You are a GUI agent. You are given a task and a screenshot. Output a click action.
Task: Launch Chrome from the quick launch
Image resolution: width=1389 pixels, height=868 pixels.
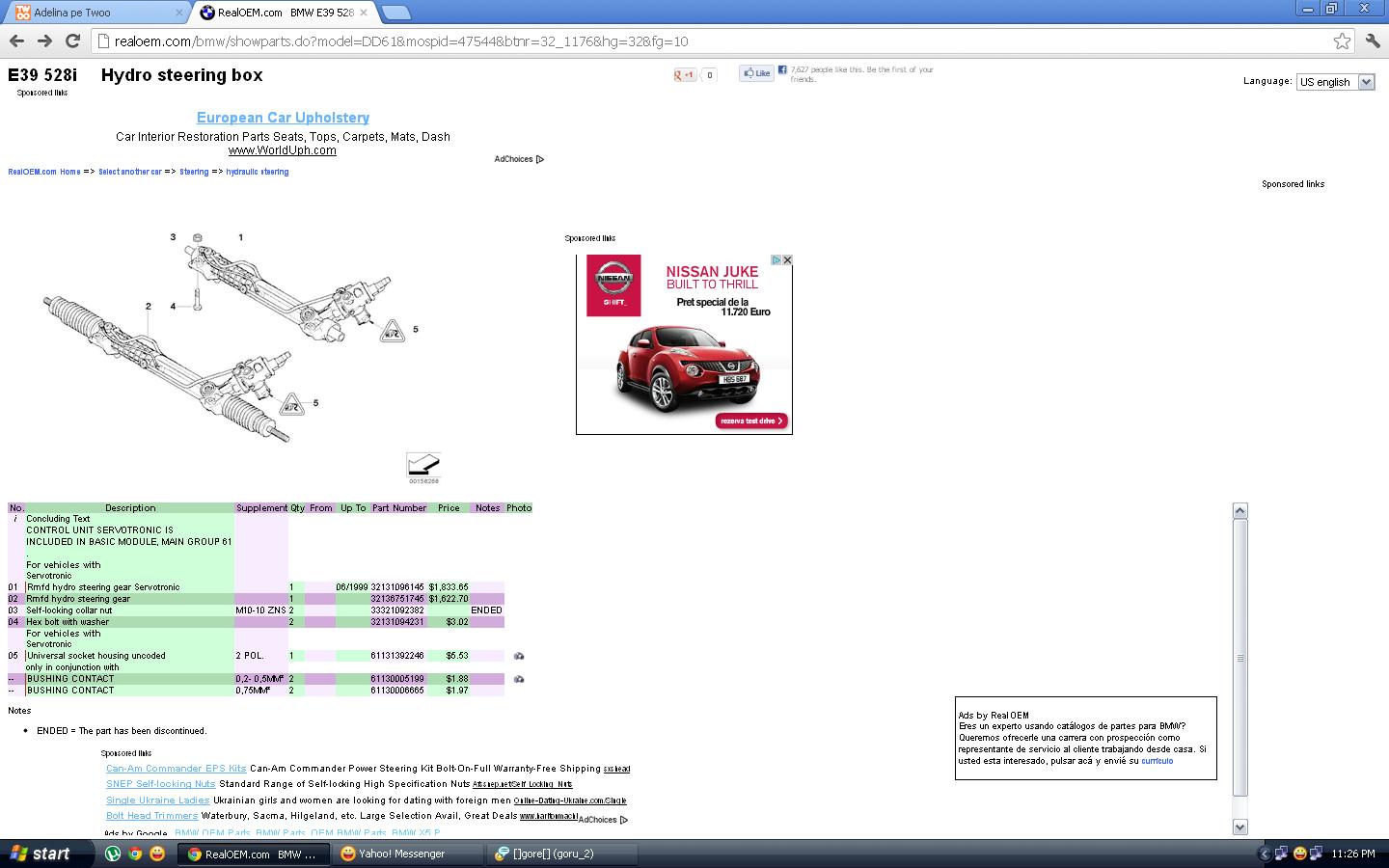[x=135, y=854]
